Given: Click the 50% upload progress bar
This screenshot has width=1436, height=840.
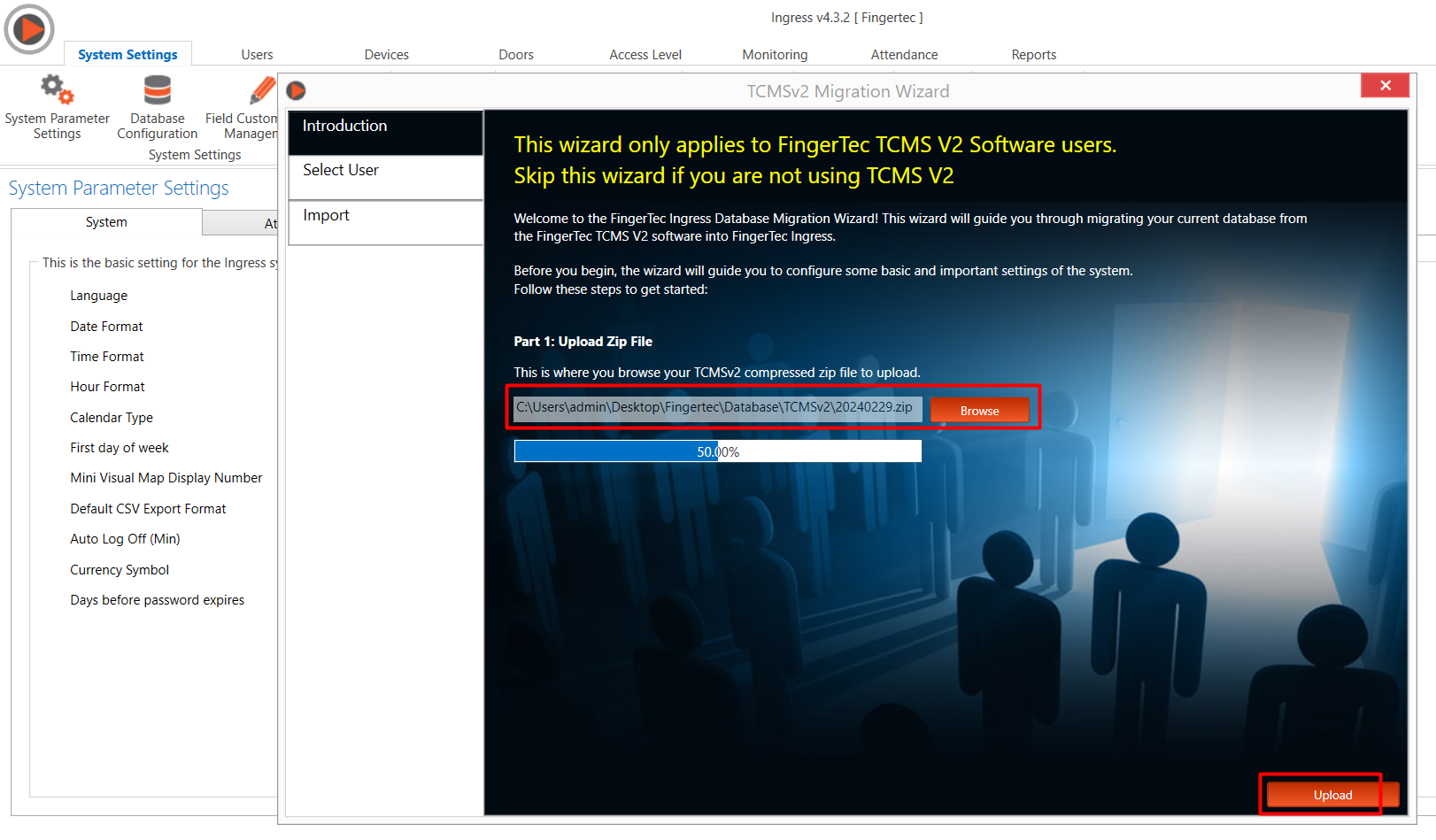Looking at the screenshot, I should coord(718,451).
